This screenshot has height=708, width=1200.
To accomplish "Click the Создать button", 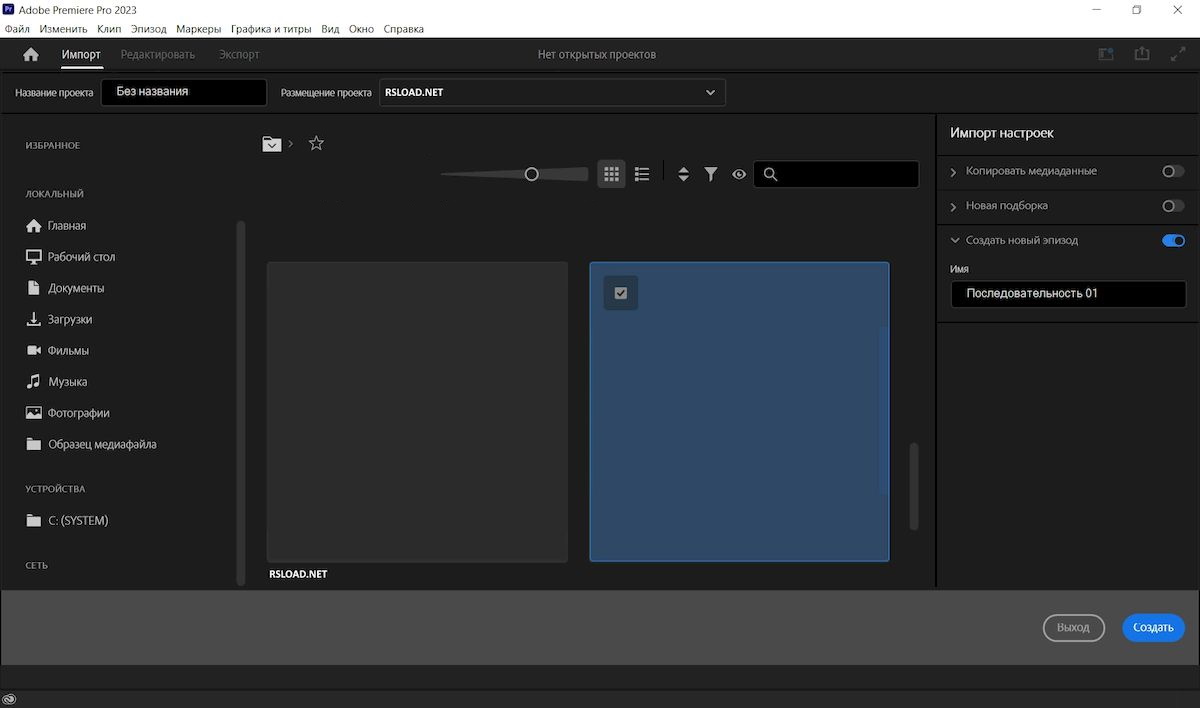I will (1153, 628).
